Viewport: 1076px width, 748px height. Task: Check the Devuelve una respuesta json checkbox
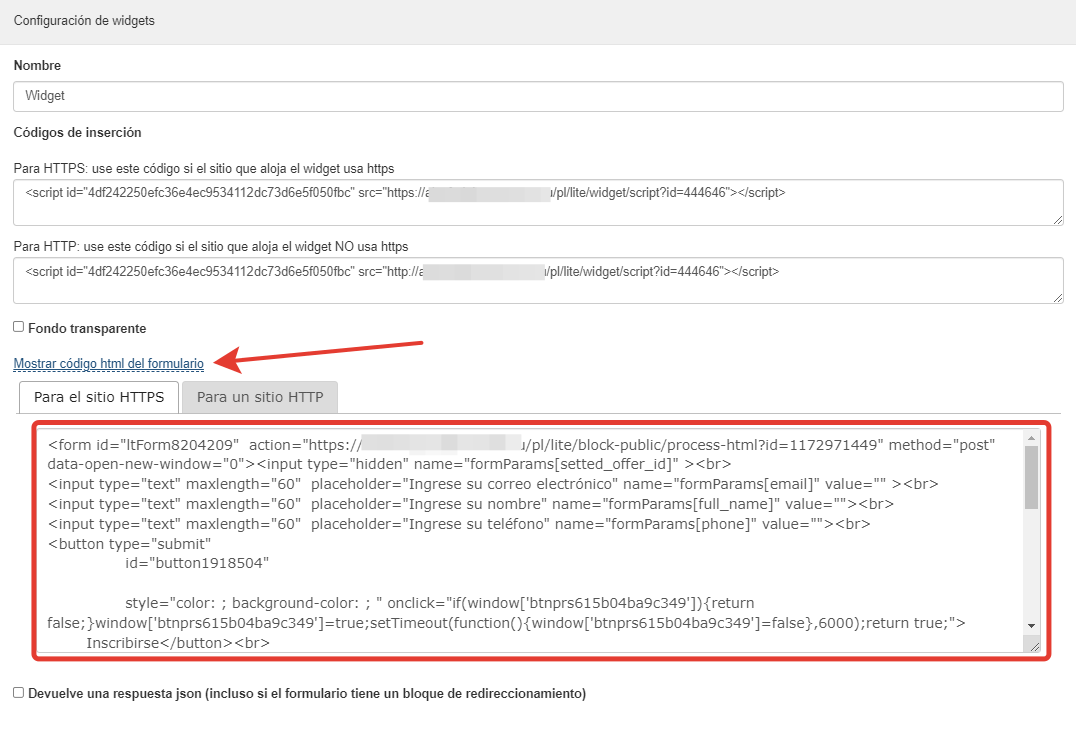[x=19, y=693]
